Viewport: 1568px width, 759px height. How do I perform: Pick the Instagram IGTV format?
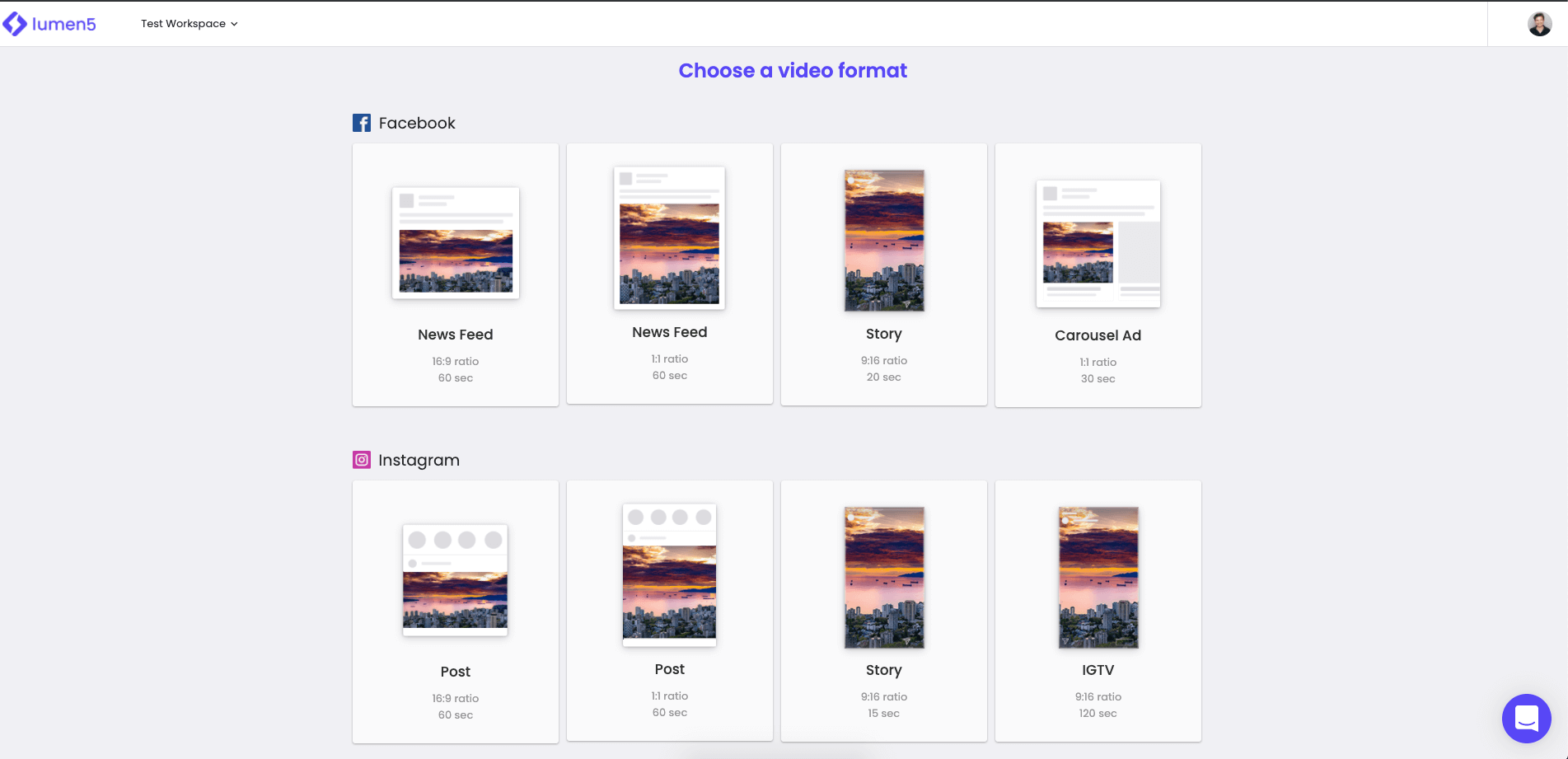(x=1098, y=611)
